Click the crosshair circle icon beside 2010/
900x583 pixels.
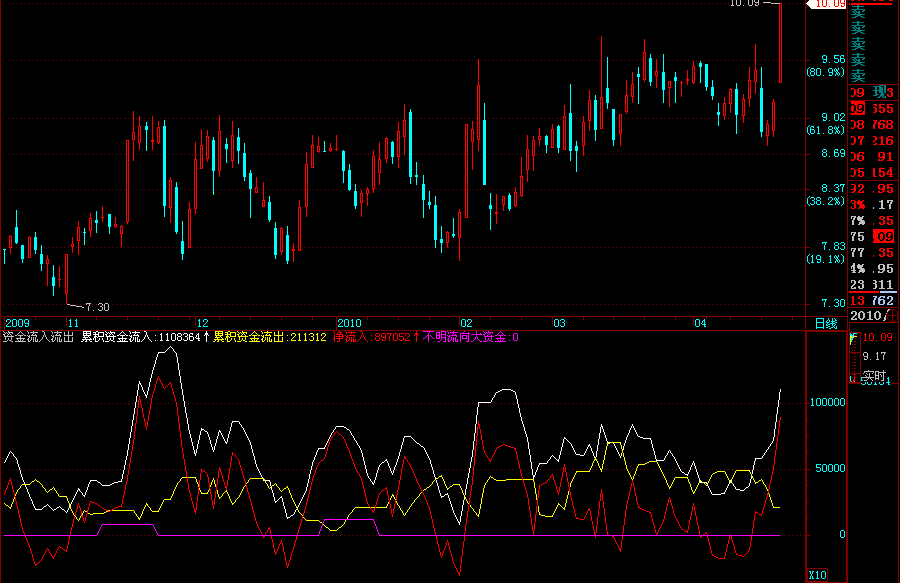coord(893,315)
